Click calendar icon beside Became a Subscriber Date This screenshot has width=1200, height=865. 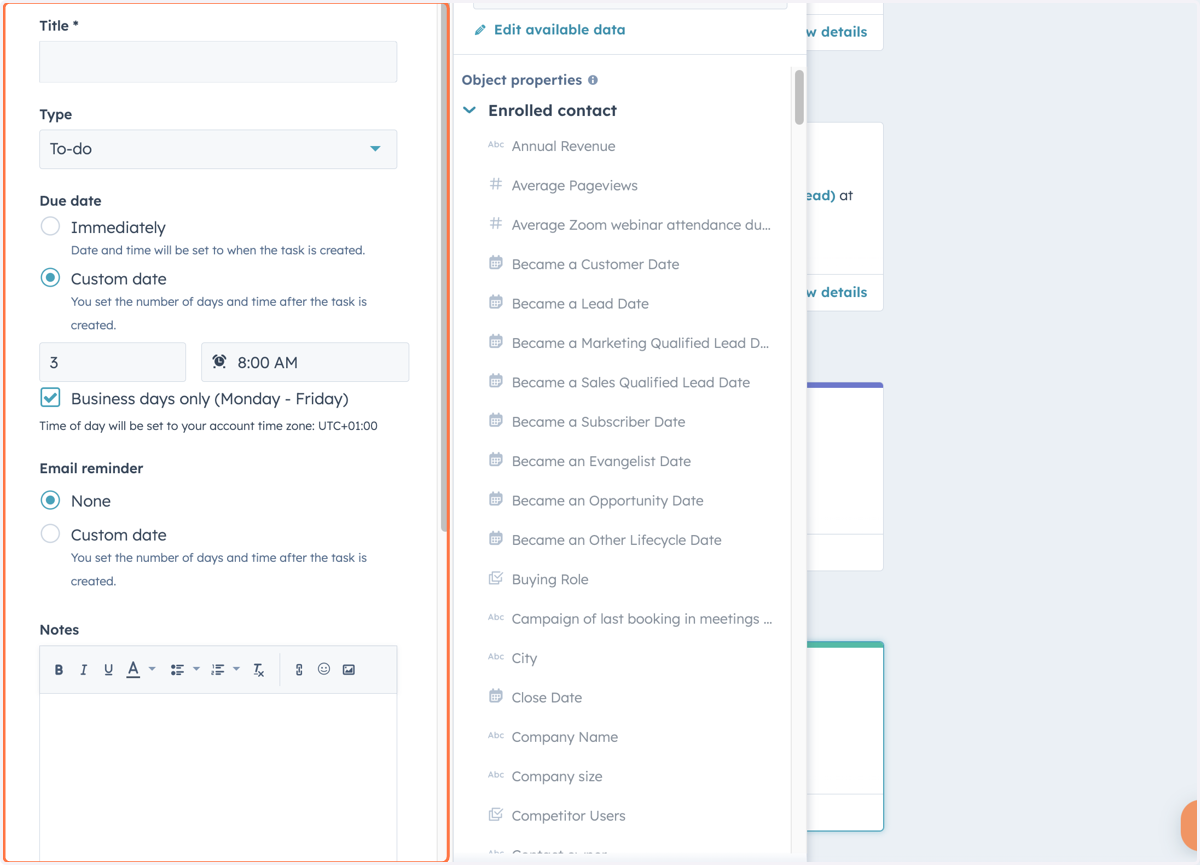pyautogui.click(x=496, y=421)
